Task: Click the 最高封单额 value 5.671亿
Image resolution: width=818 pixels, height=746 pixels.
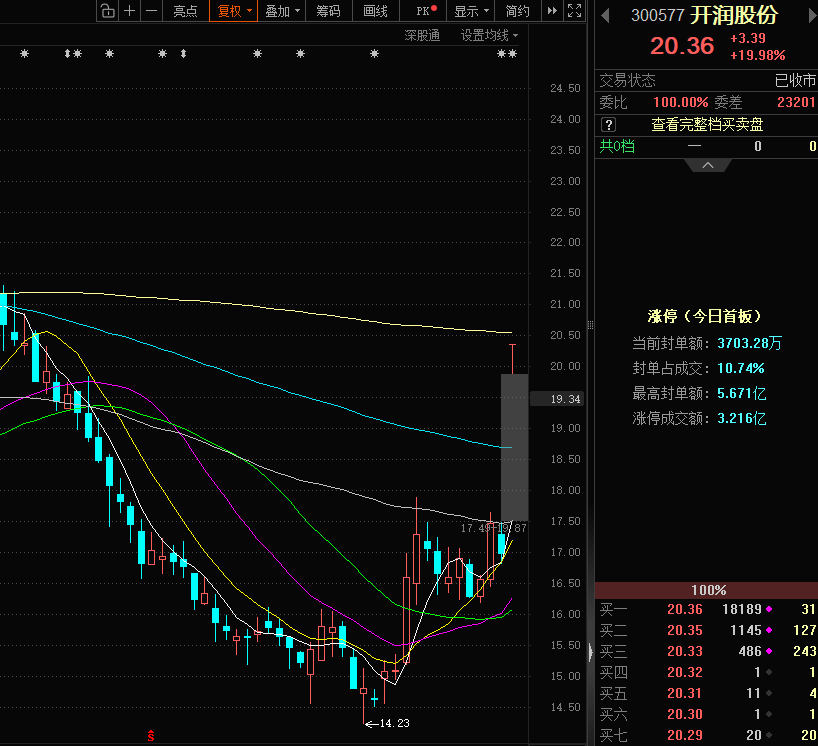Action: (741, 393)
